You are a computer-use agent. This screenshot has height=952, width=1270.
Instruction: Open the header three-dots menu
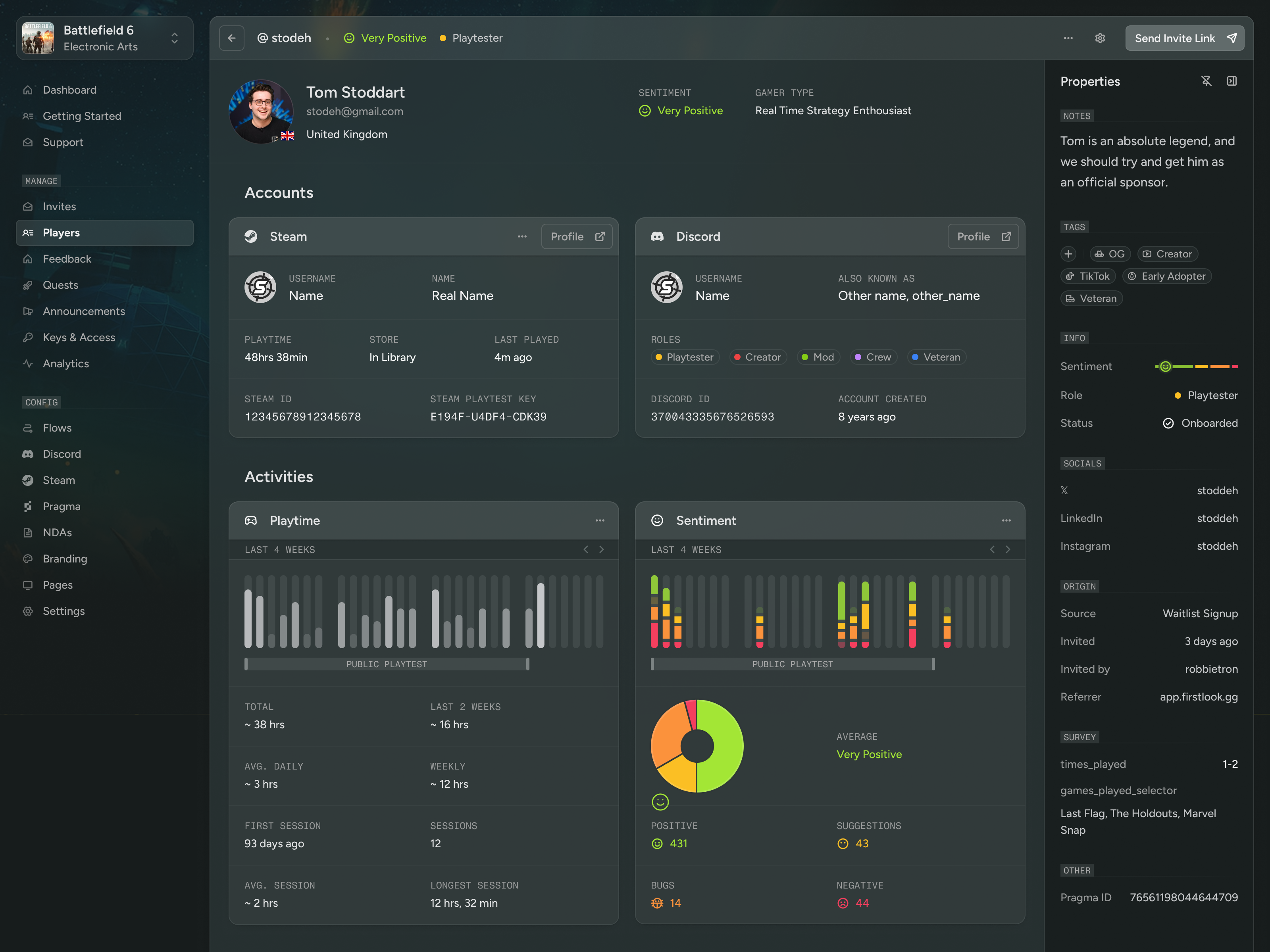tap(1068, 38)
